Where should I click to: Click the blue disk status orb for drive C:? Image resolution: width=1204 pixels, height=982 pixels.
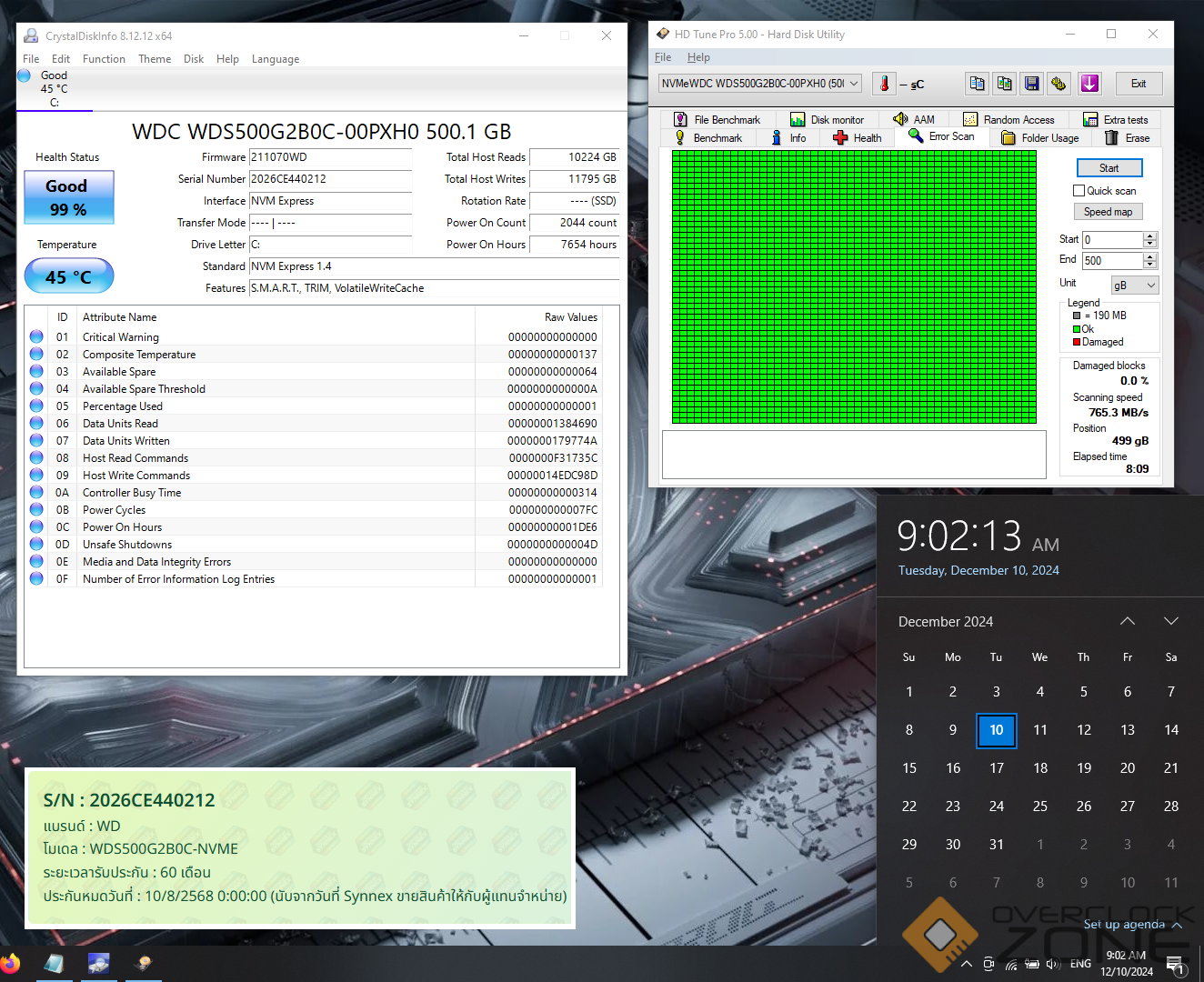pos(25,75)
